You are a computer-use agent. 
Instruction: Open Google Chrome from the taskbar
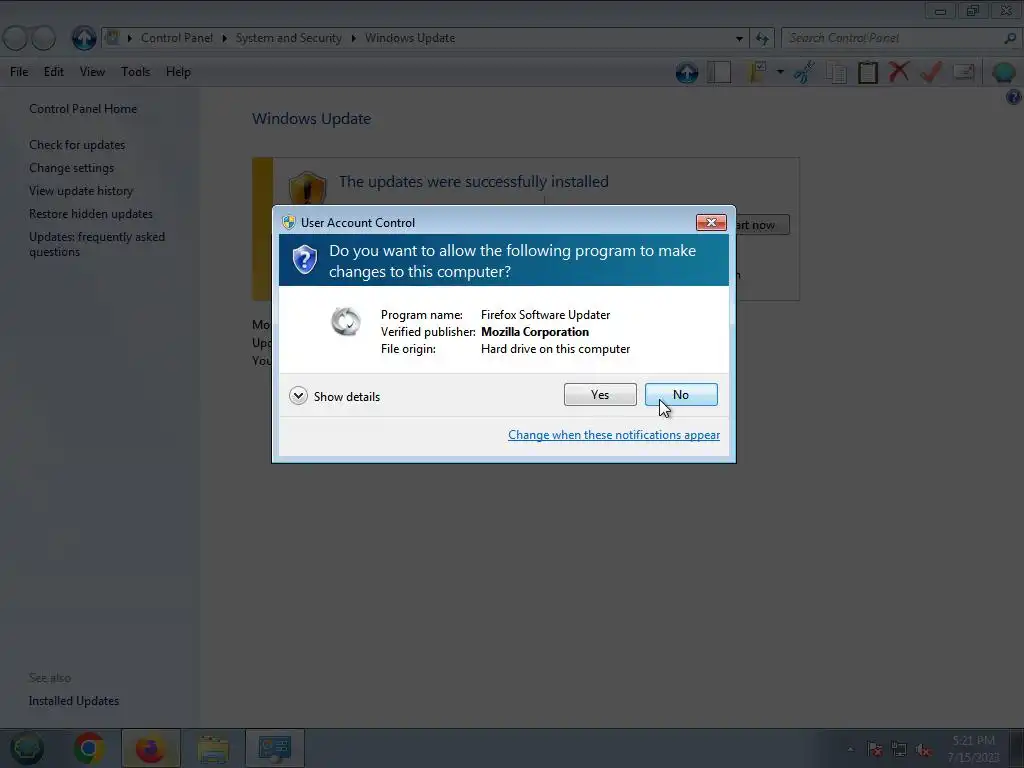(x=89, y=748)
